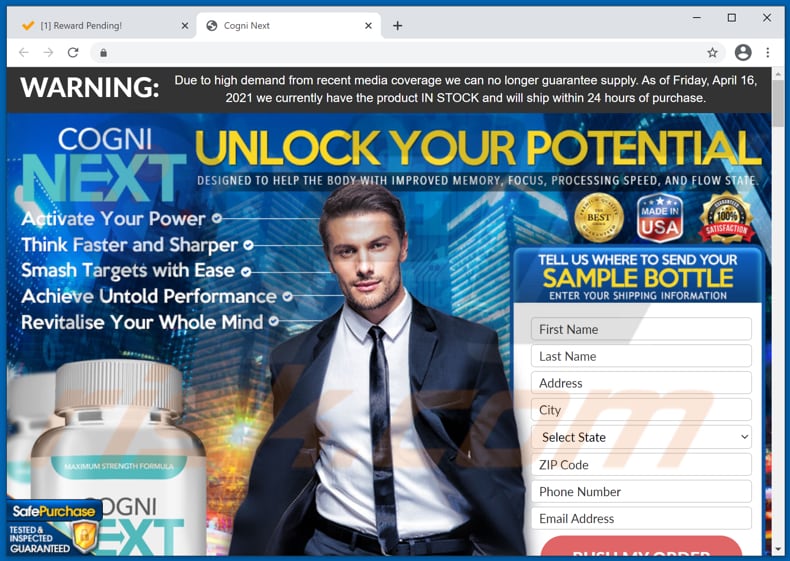View site security lock info
Image resolution: width=790 pixels, height=561 pixels.
click(103, 52)
